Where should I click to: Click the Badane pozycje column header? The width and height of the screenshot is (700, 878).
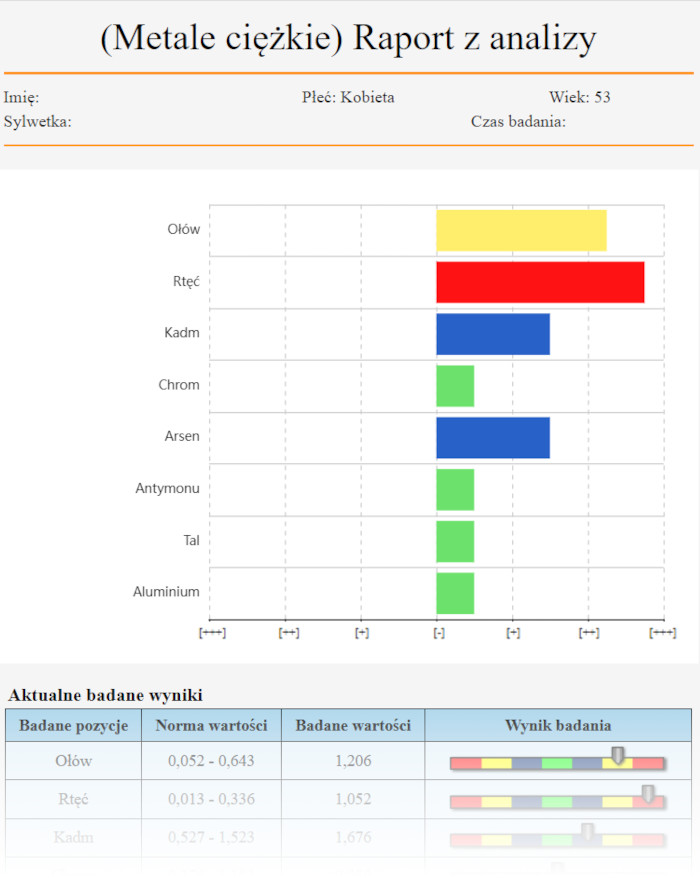73,725
